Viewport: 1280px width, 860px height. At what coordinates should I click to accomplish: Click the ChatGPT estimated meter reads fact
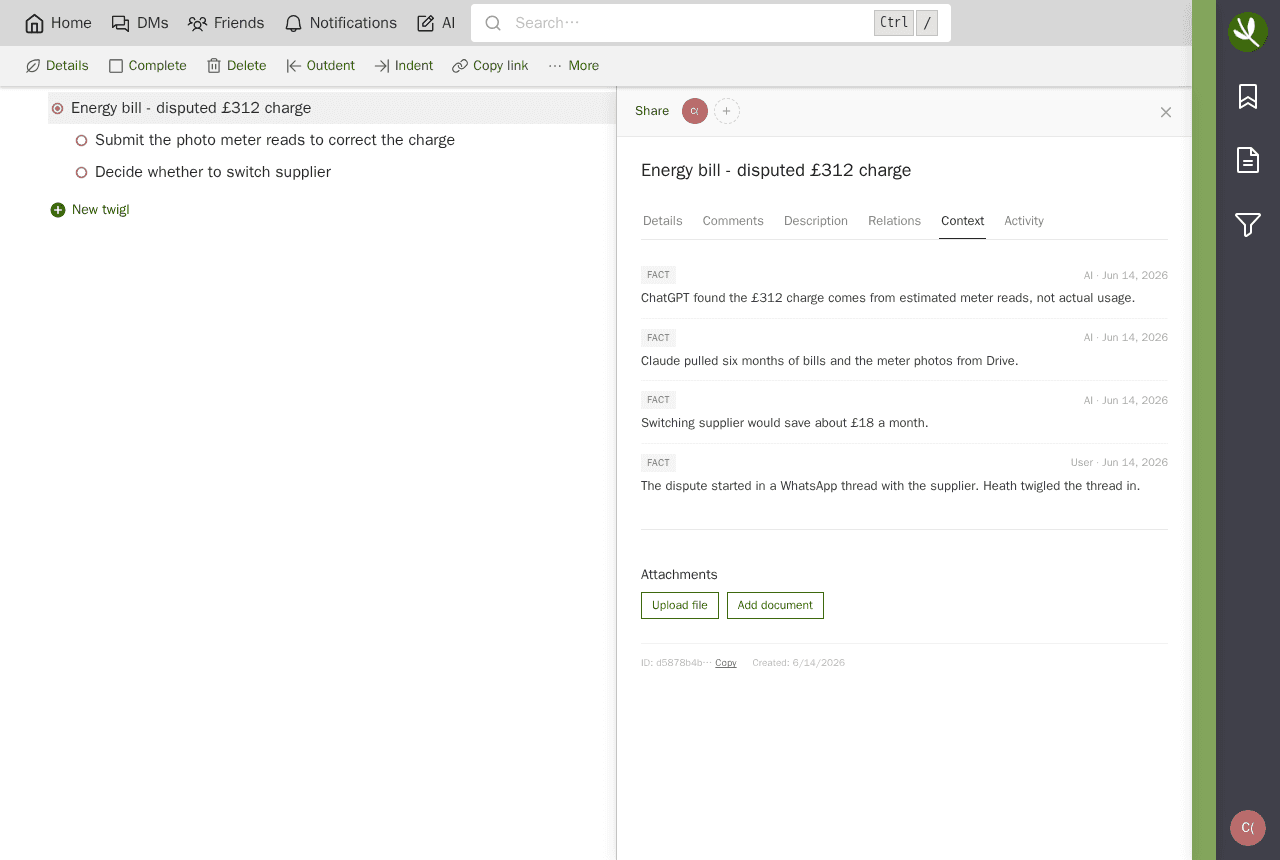pos(888,298)
